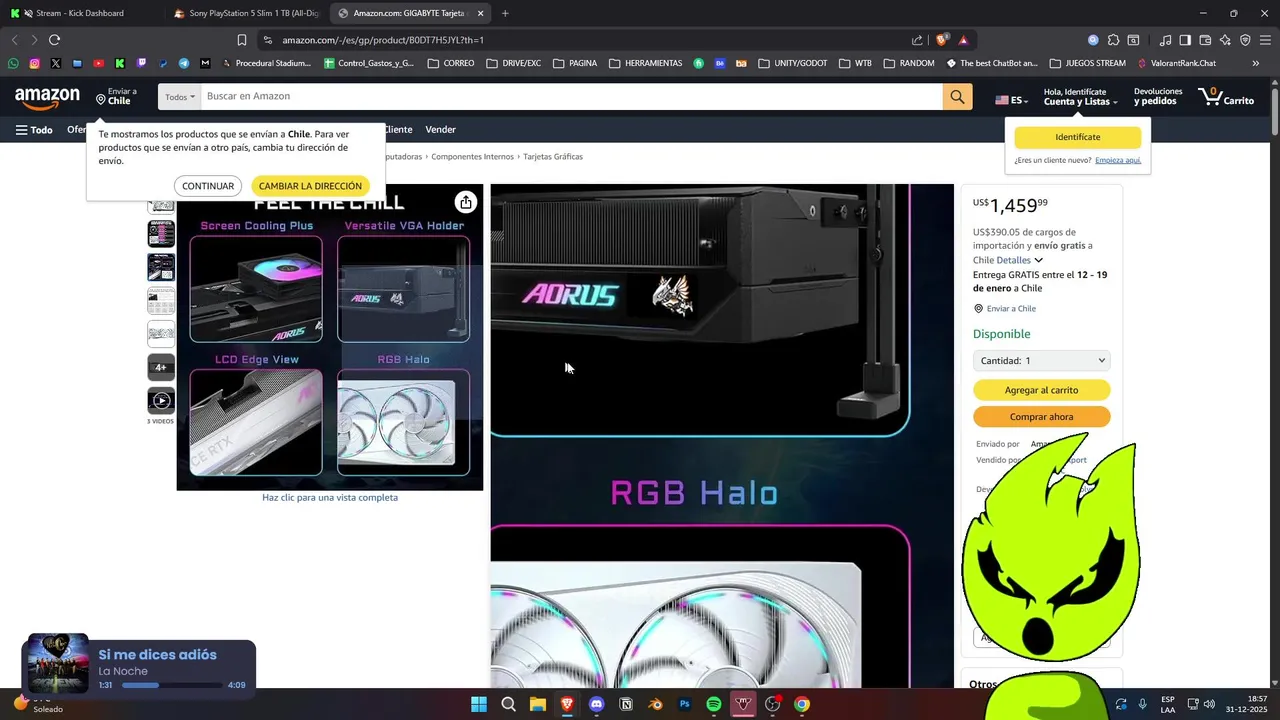Open the Telegram bookmark icon
The width and height of the screenshot is (1280, 720).
[x=184, y=63]
